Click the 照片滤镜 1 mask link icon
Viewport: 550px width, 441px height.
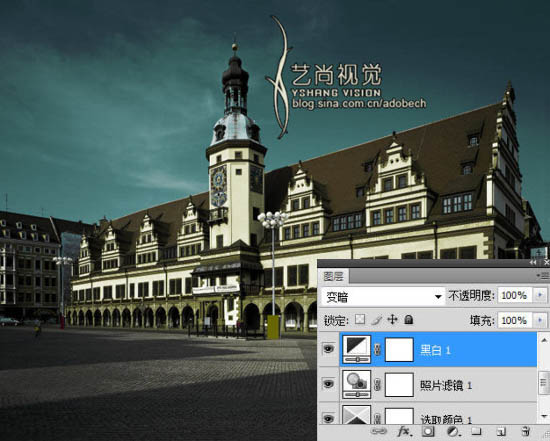[378, 385]
